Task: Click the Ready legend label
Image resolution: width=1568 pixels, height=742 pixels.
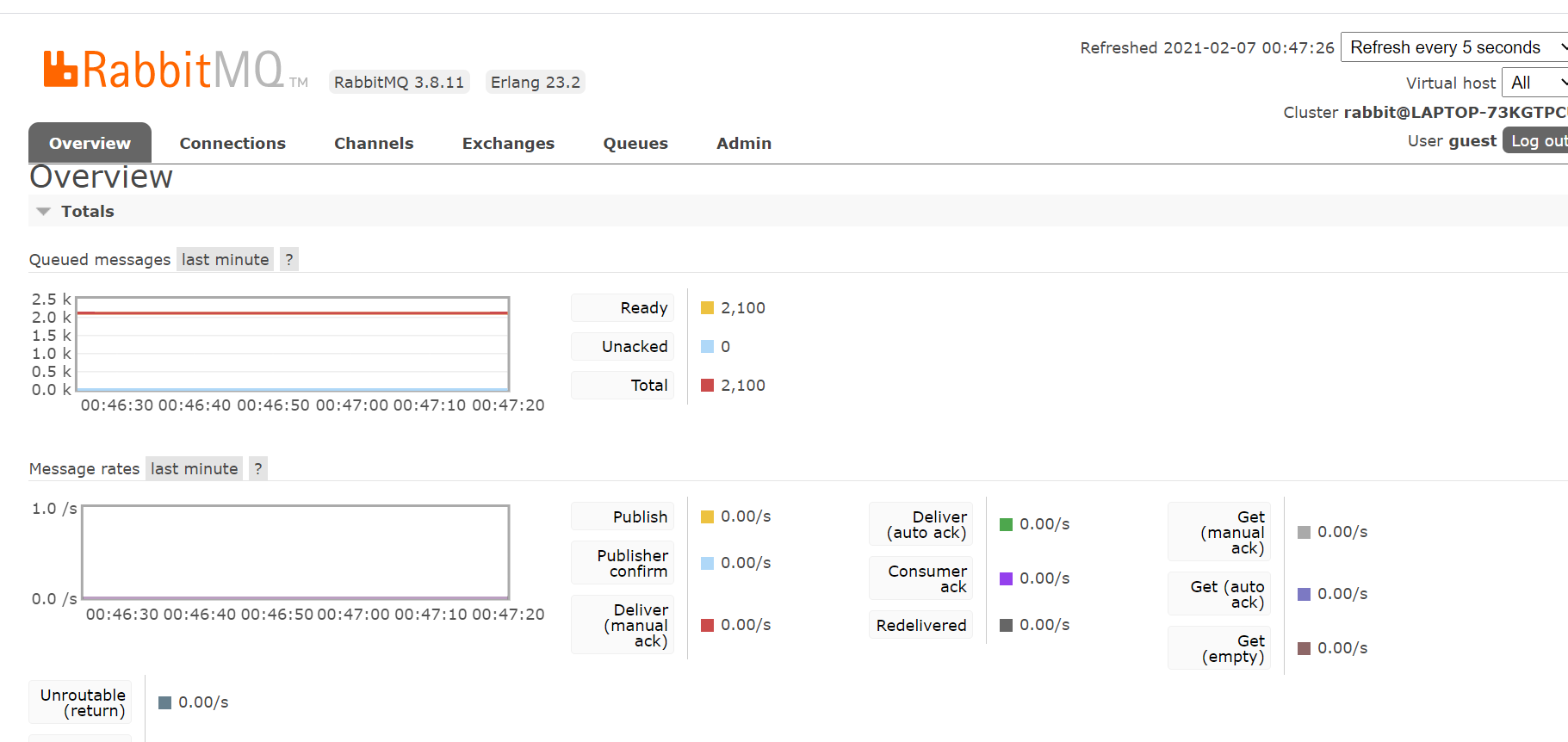Action: click(623, 307)
